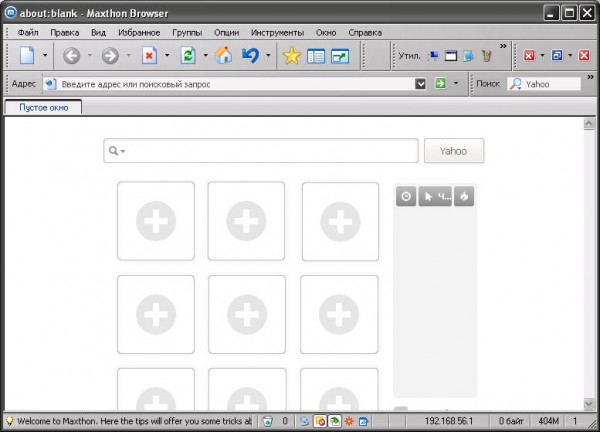This screenshot has width=600, height=432.
Task: Open the Справка menu
Action: (365, 33)
